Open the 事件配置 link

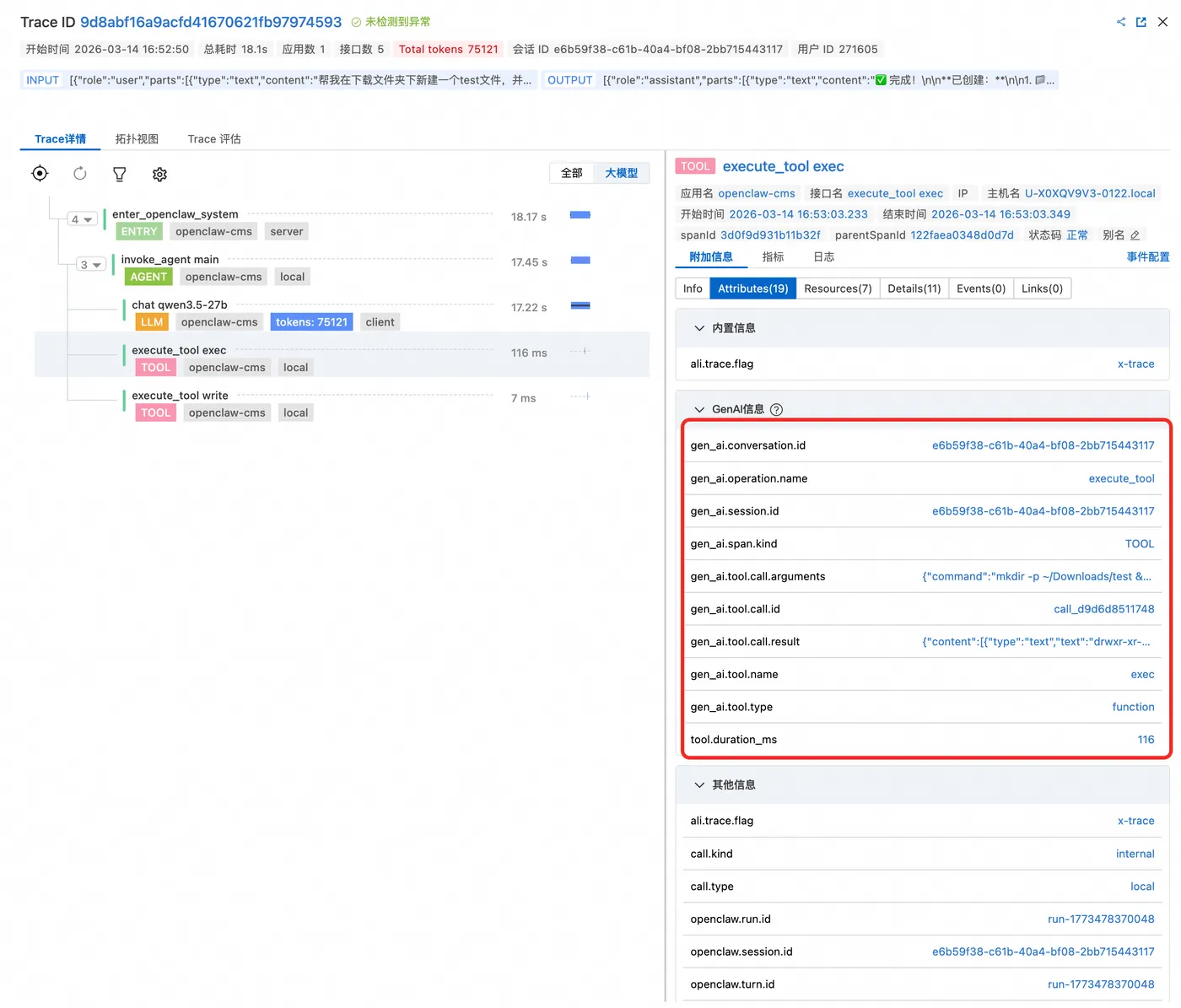pyautogui.click(x=1148, y=257)
